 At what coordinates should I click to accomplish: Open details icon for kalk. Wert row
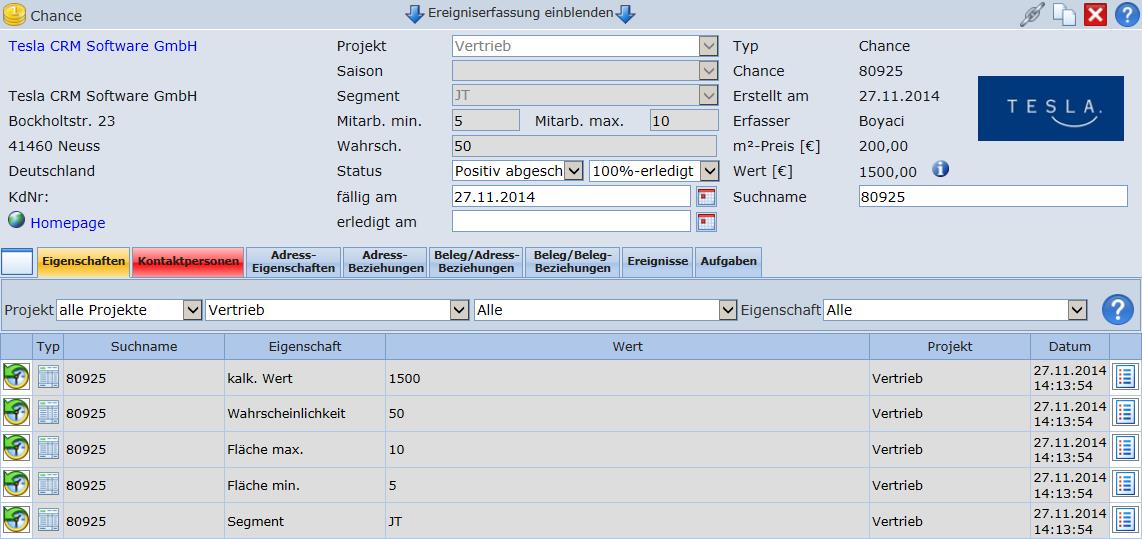pos(1125,377)
